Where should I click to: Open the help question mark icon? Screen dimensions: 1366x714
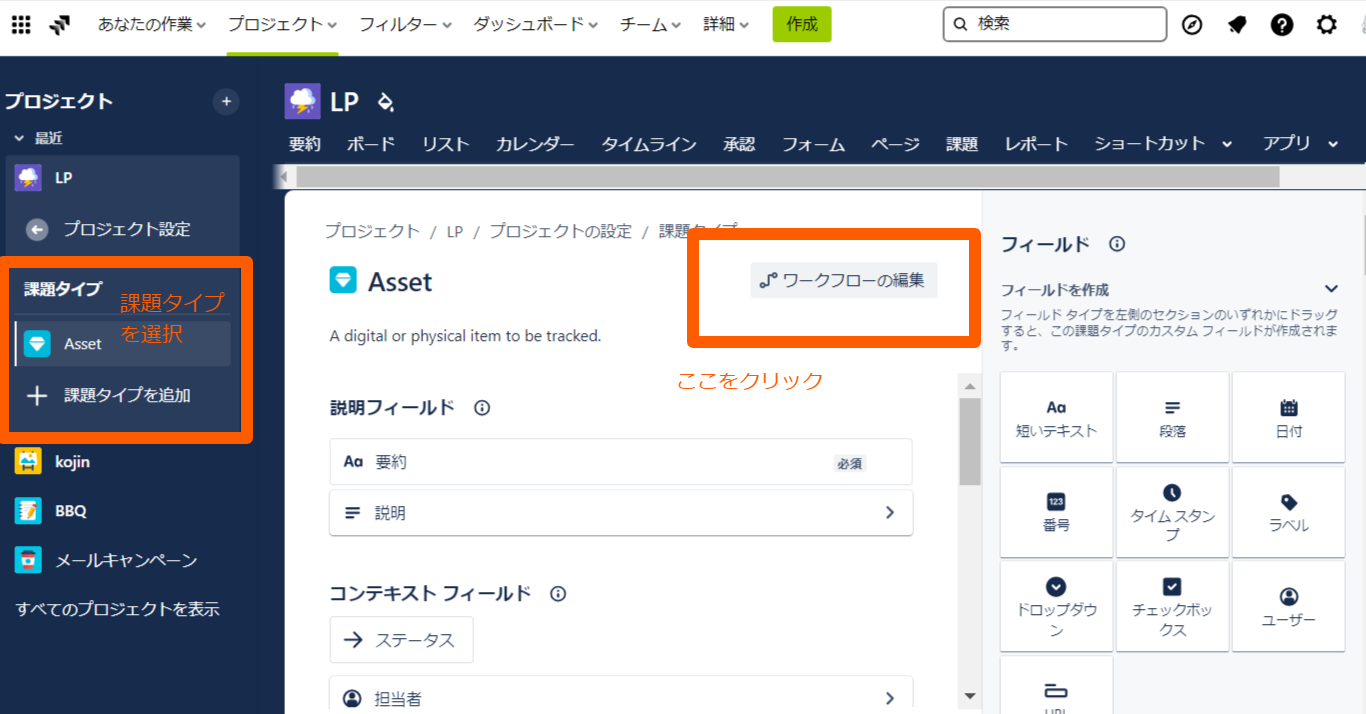[1282, 25]
